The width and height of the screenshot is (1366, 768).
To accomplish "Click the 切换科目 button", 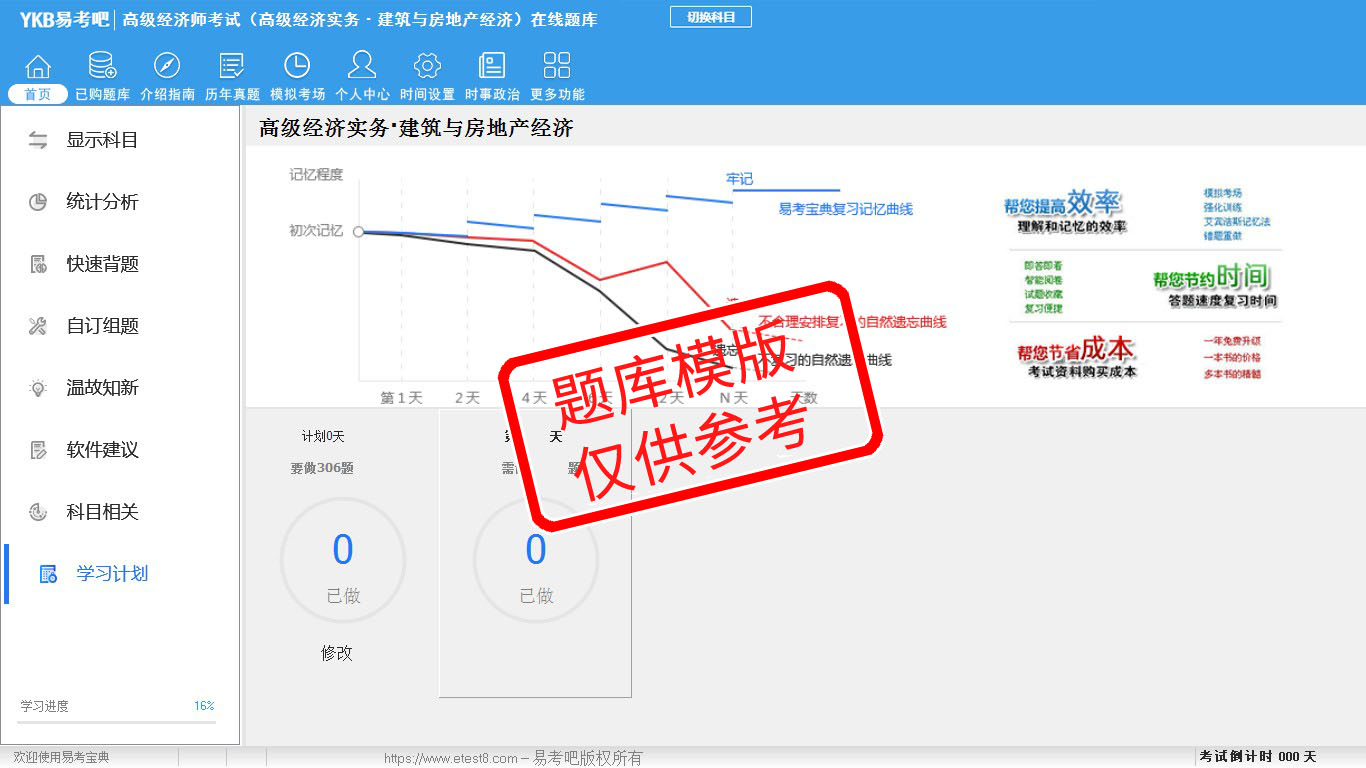I will 710,17.
